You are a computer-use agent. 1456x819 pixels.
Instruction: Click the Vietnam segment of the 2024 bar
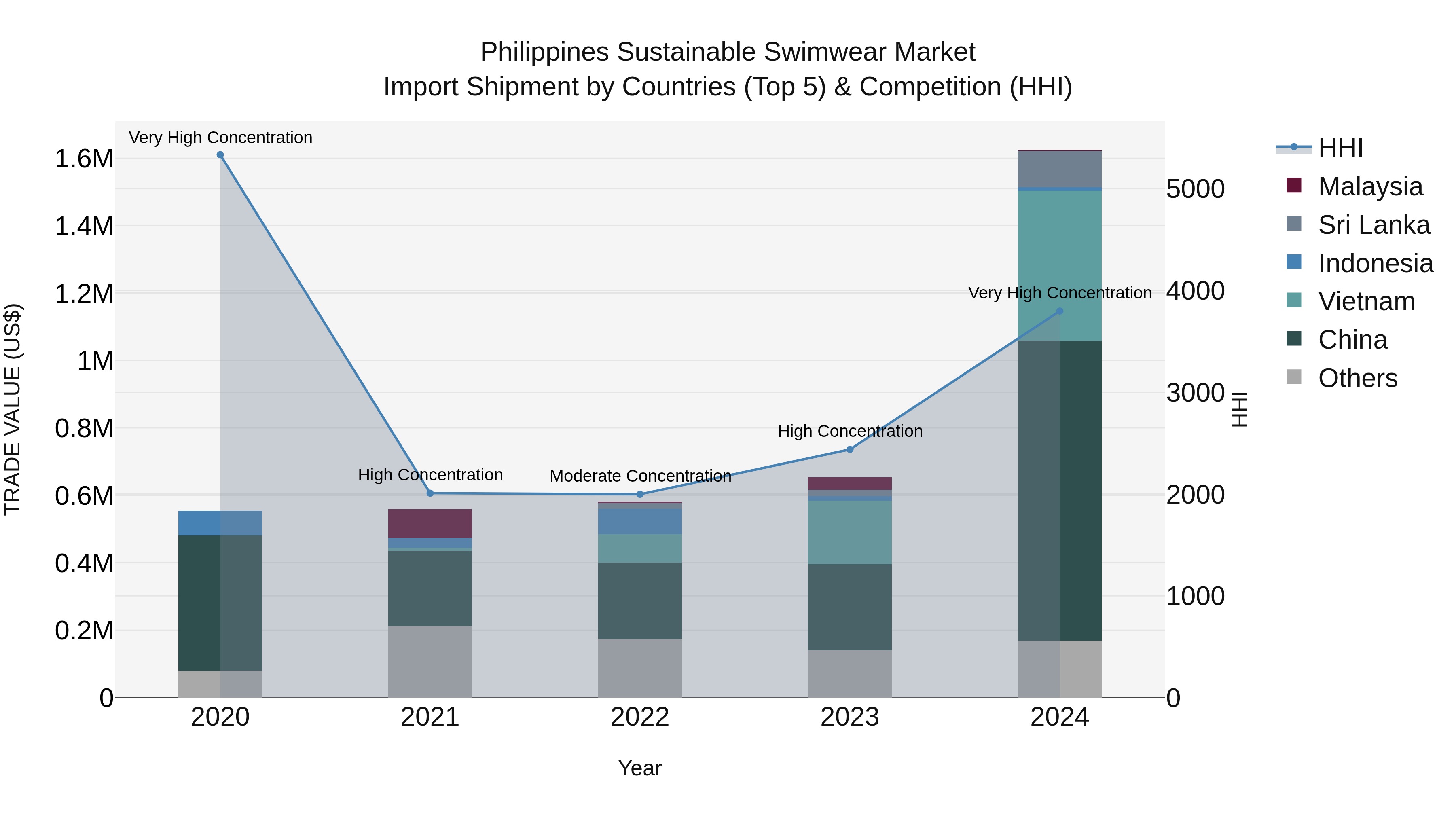click(x=1060, y=266)
